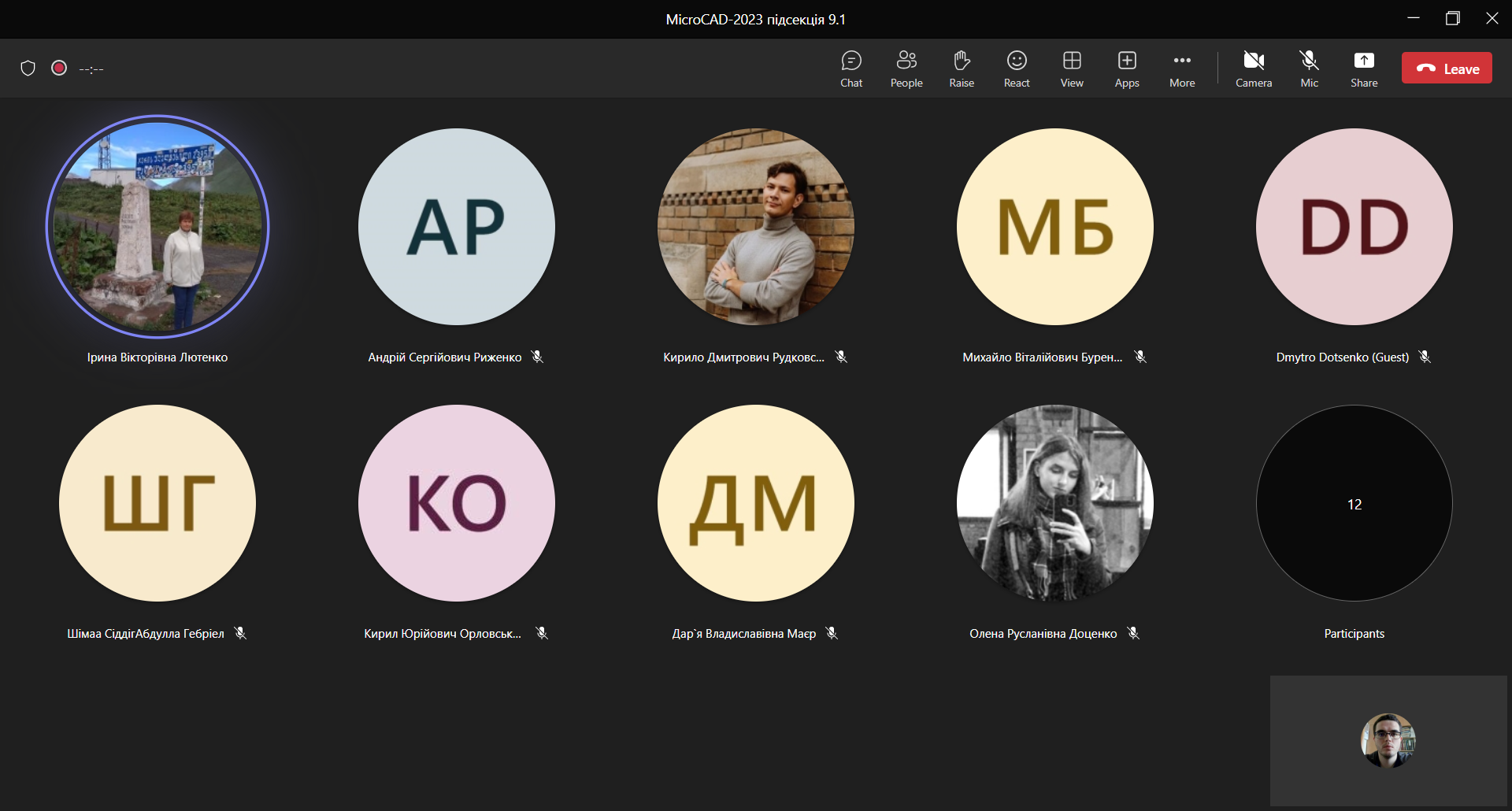This screenshot has height=811, width=1512.
Task: Select Ірина Вікторівна Лютенко's avatar
Action: (157, 227)
